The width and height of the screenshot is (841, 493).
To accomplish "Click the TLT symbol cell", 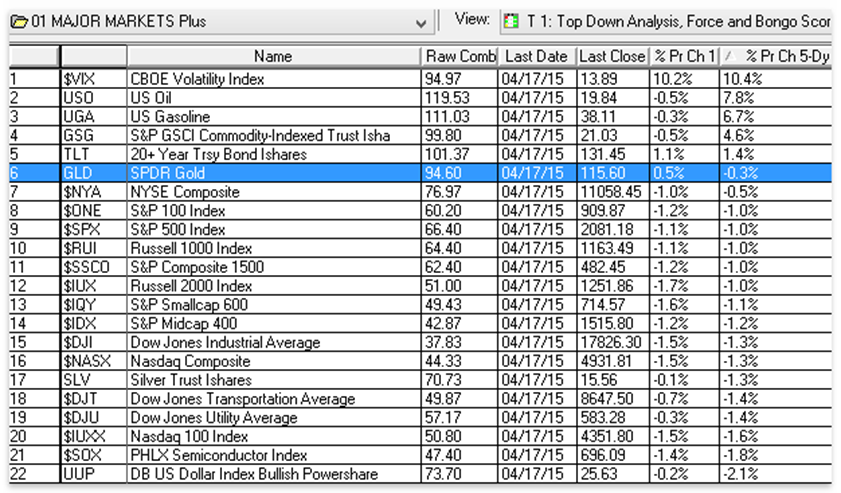I will coord(94,154).
